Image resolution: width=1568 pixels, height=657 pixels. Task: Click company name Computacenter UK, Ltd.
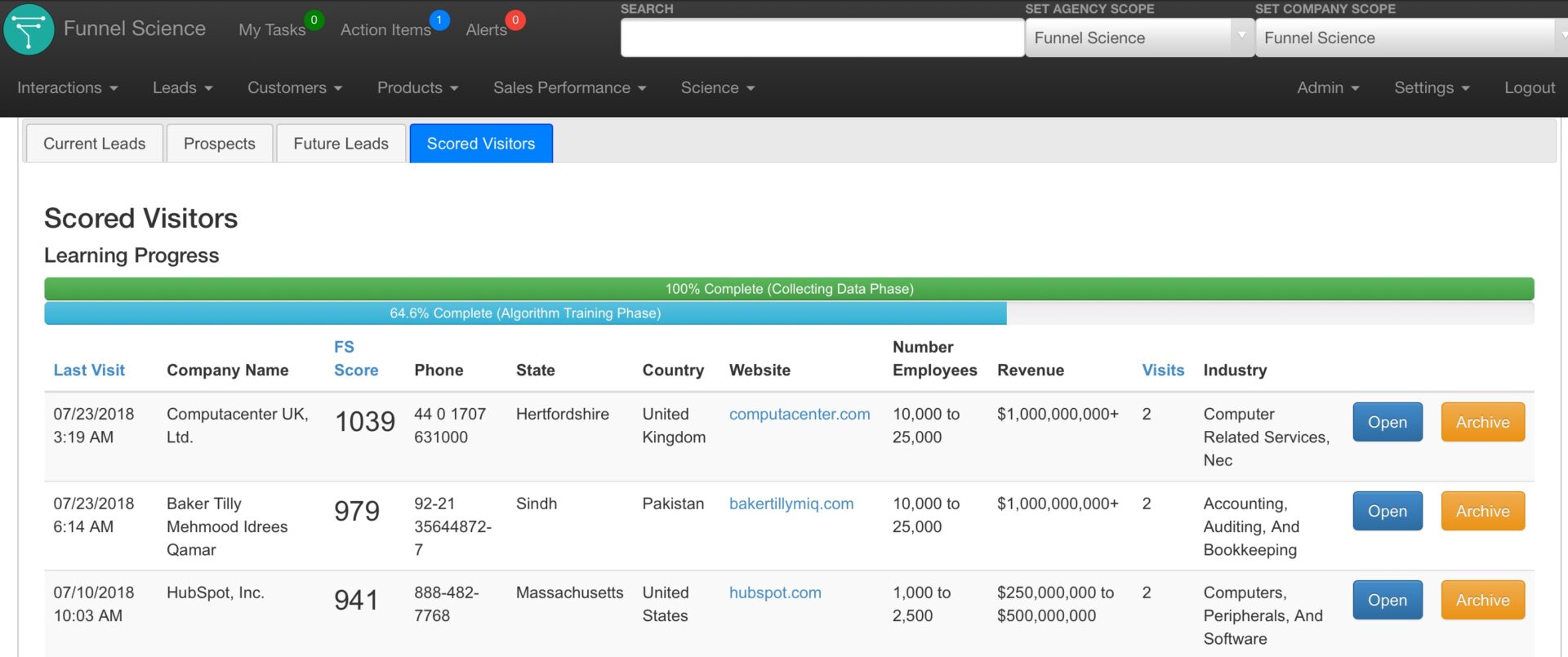coord(238,426)
